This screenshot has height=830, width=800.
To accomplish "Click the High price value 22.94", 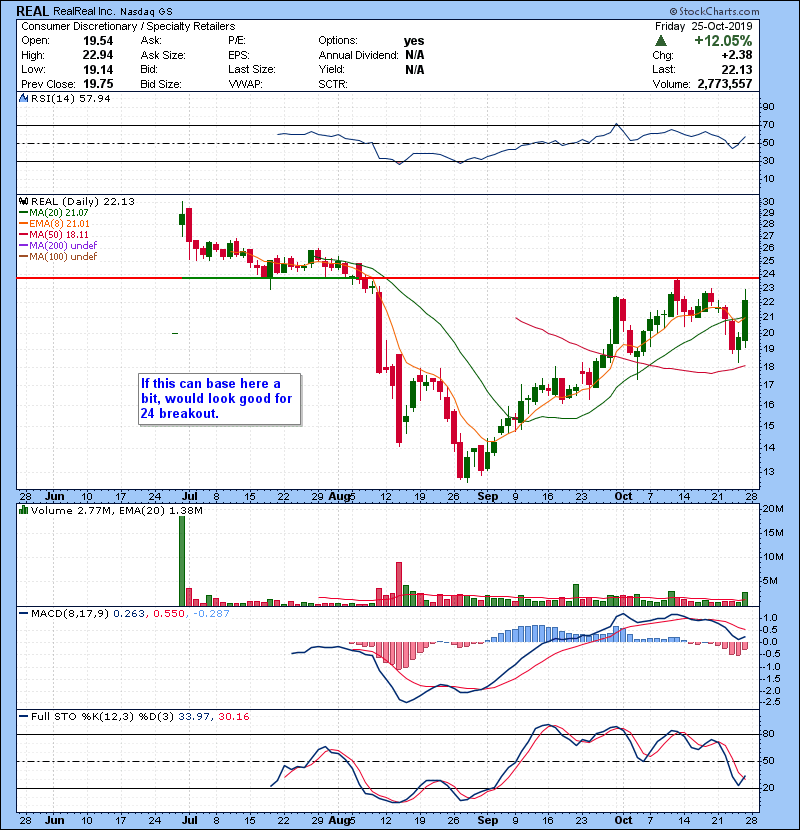I will pyautogui.click(x=98, y=55).
